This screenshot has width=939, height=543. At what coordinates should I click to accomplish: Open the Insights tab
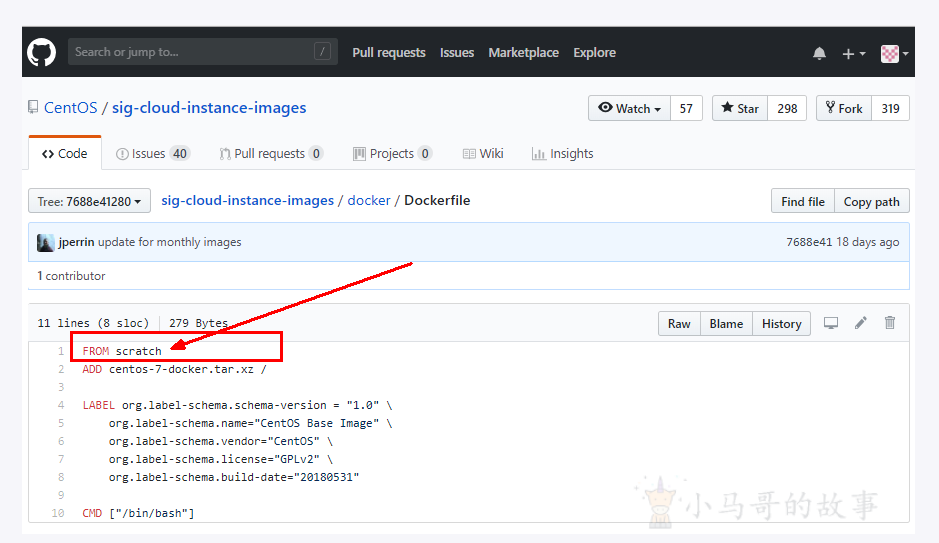(562, 154)
